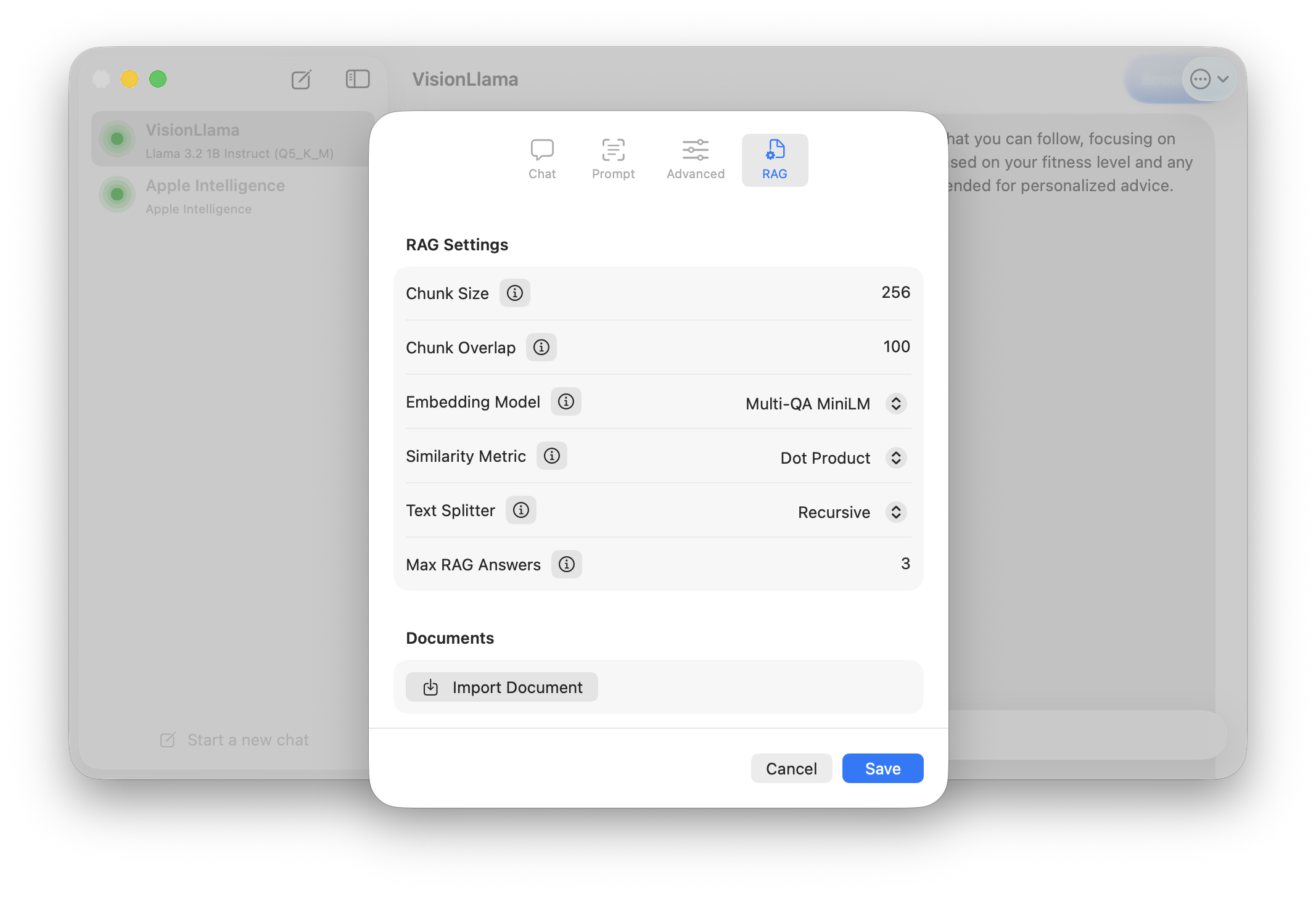Open the Chunk Size info tooltip
The height and width of the screenshot is (899, 1316).
tap(514, 293)
